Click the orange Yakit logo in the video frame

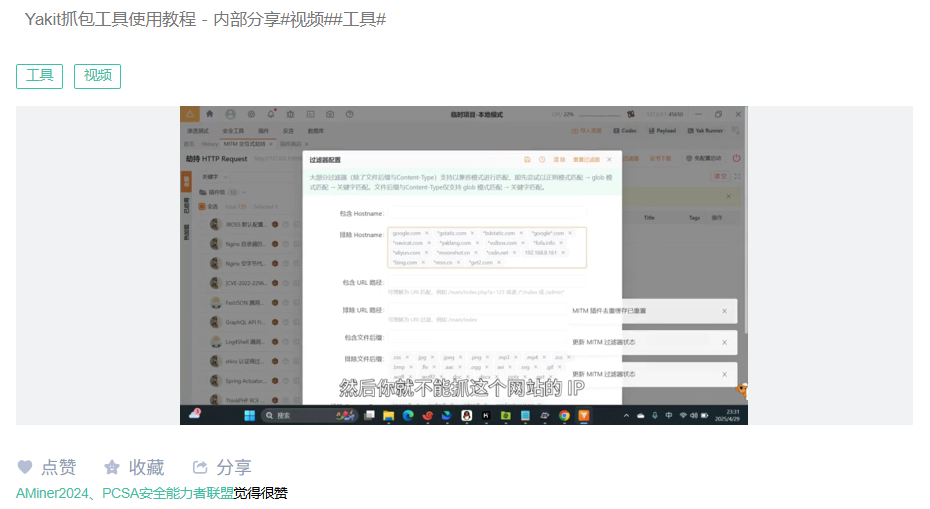[189, 114]
